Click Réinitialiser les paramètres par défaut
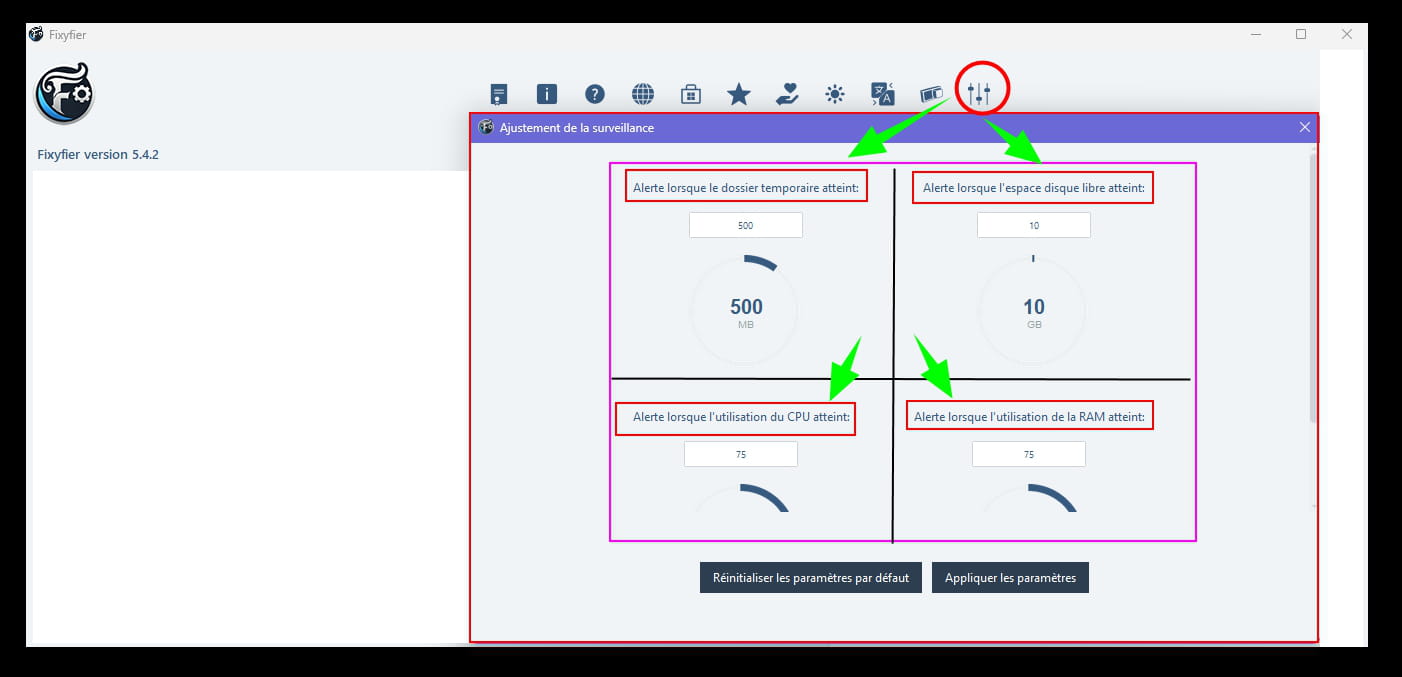 pos(811,578)
